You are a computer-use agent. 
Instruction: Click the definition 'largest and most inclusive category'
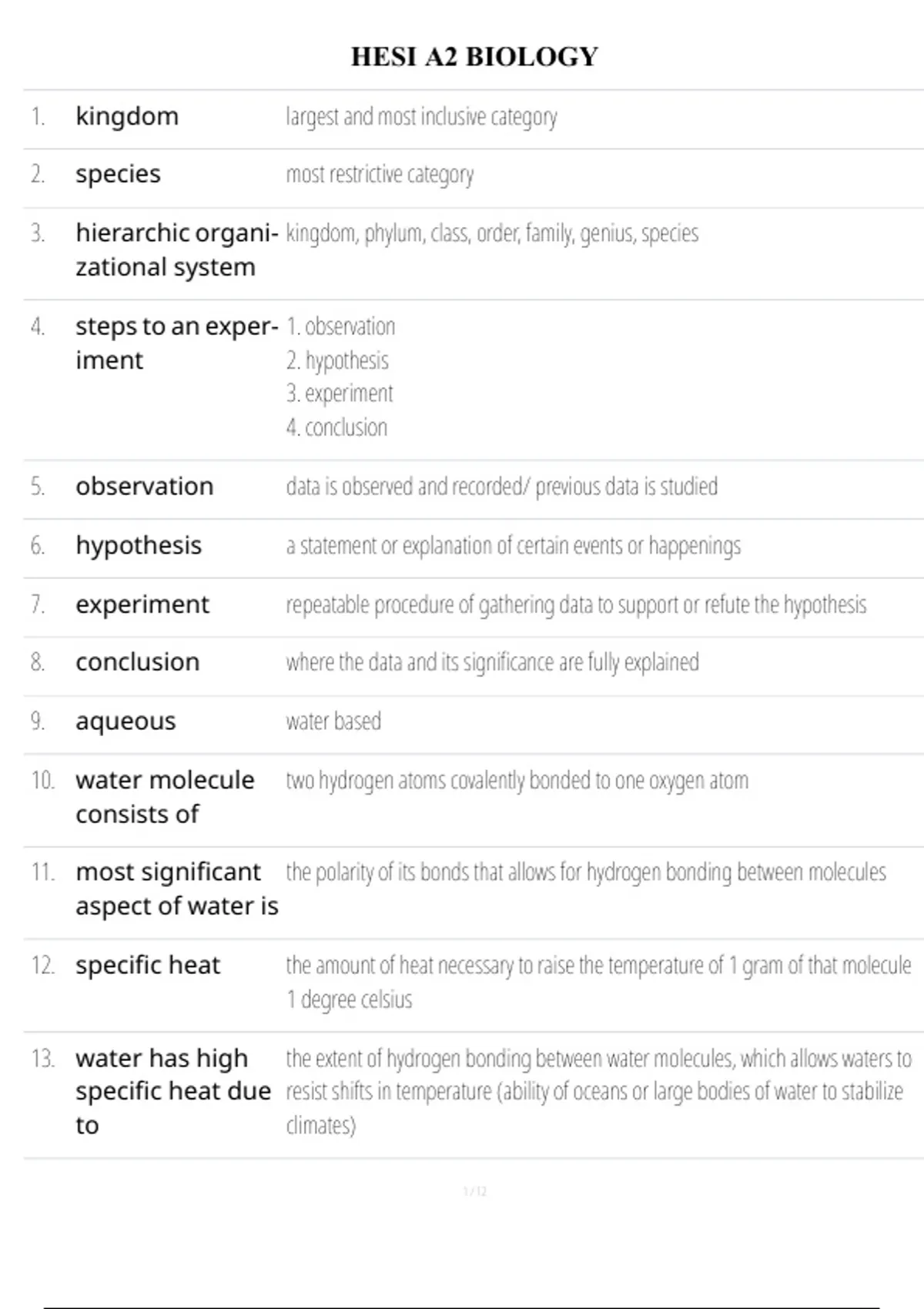[421, 116]
